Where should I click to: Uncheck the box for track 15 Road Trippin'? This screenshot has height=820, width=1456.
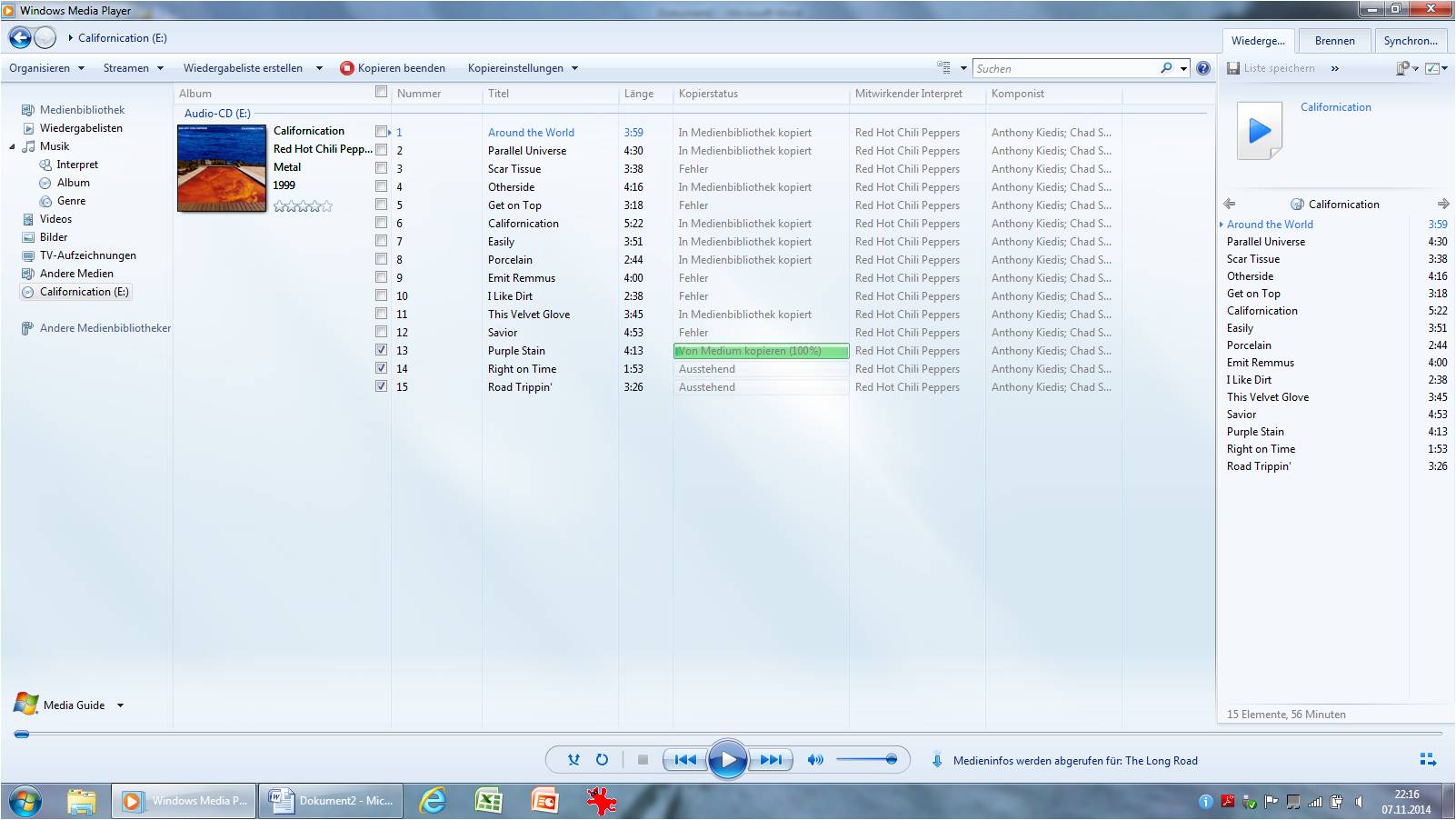point(381,386)
